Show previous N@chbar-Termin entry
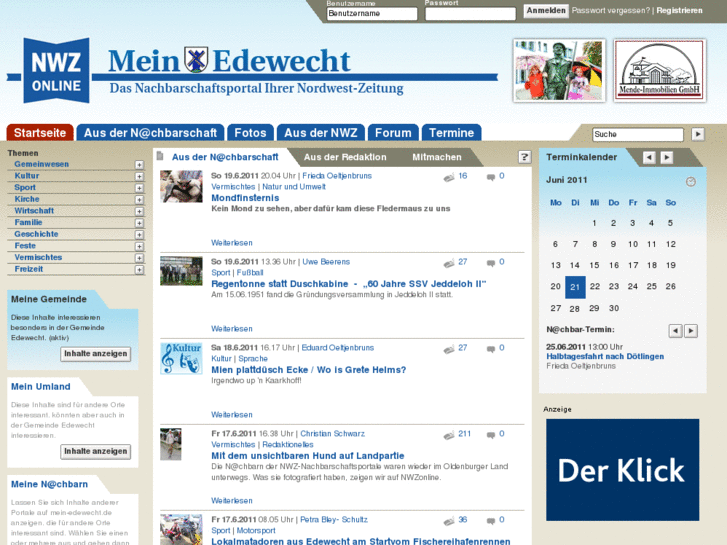Screen dimensions: 727x545 (x=675, y=331)
